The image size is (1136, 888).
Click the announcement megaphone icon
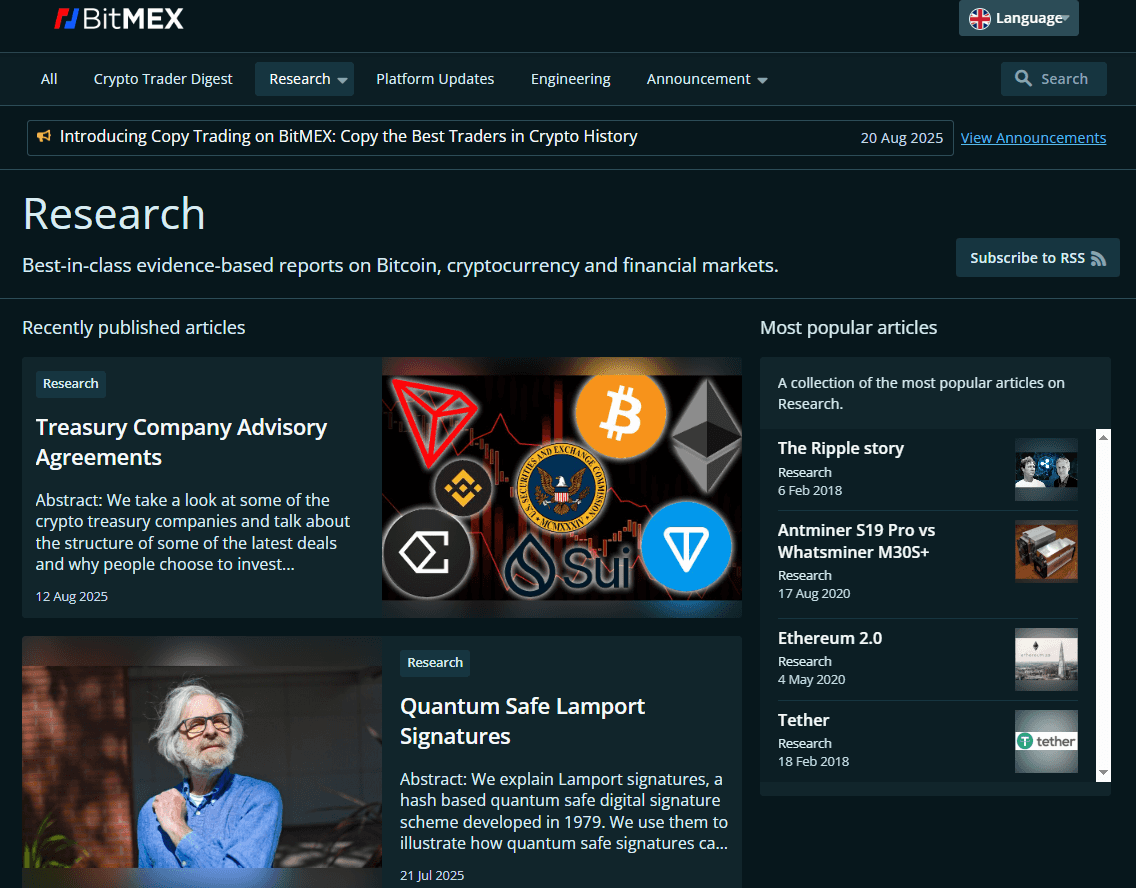44,136
